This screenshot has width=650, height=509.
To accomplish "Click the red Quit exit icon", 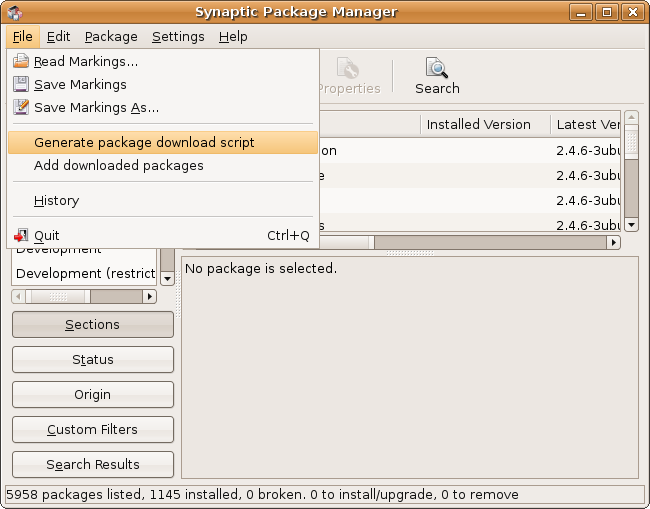I will coord(21,235).
